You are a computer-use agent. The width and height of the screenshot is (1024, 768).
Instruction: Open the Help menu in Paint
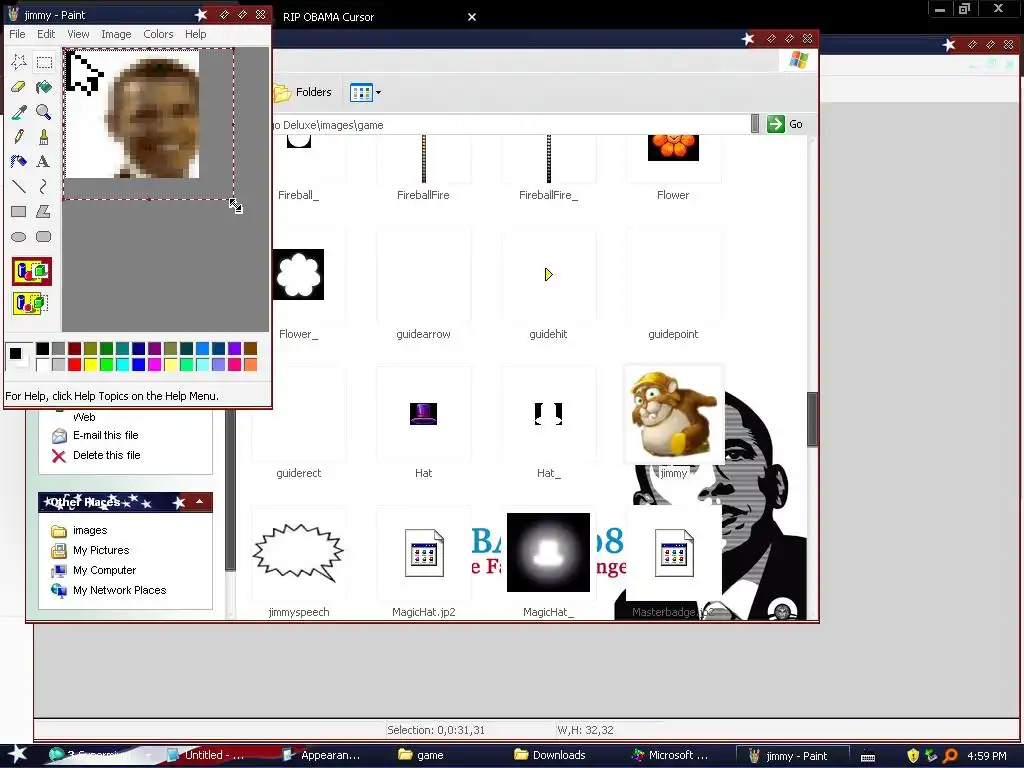[195, 34]
